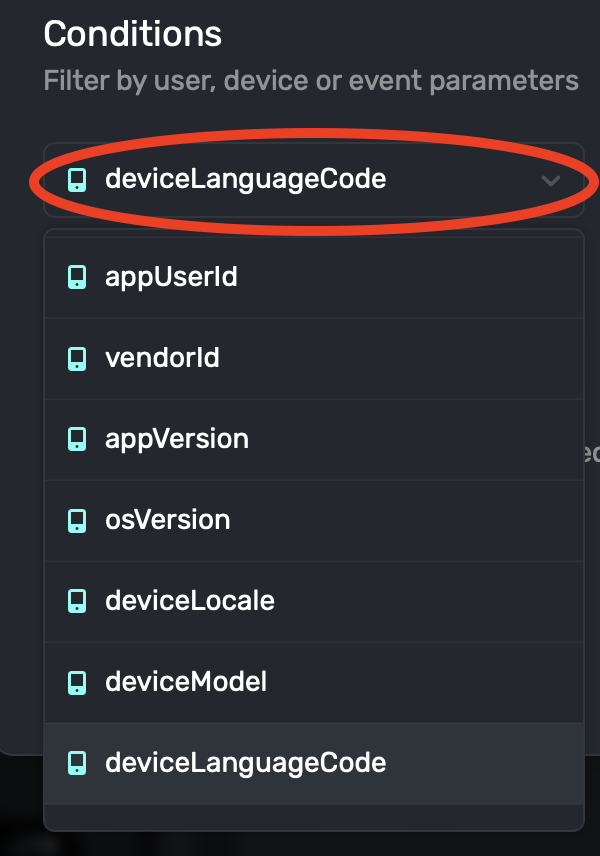The width and height of the screenshot is (600, 856).
Task: Collapse the dropdown using the chevron arrow
Action: point(550,181)
